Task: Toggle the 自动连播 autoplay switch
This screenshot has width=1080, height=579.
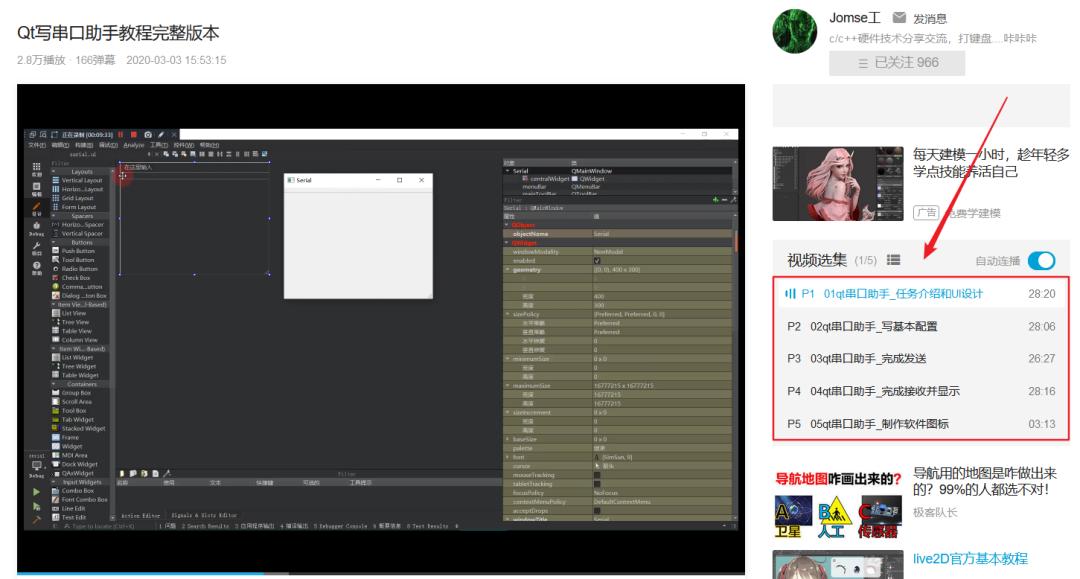Action: (1040, 258)
